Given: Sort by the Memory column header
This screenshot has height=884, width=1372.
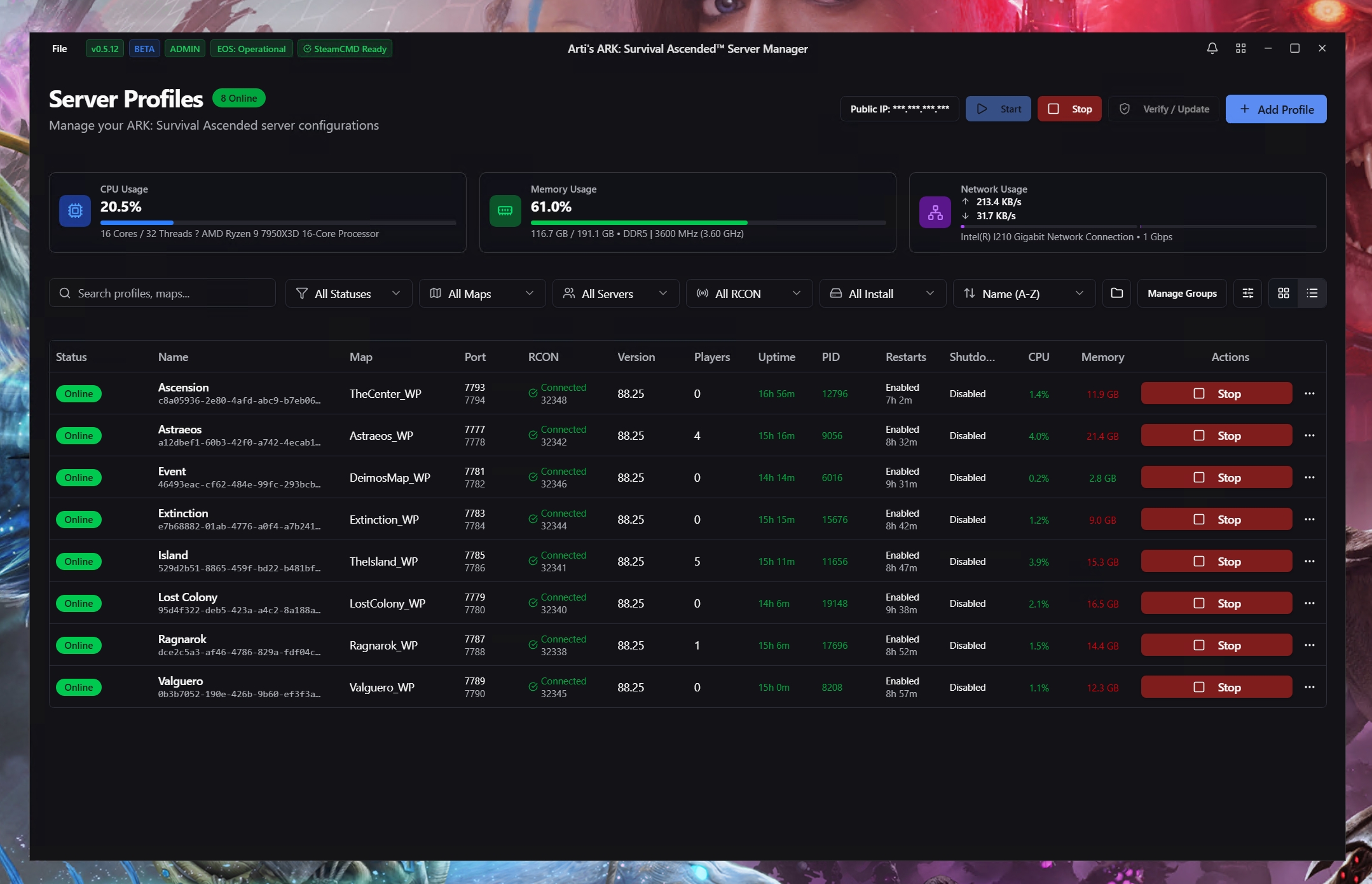Looking at the screenshot, I should [x=1102, y=357].
